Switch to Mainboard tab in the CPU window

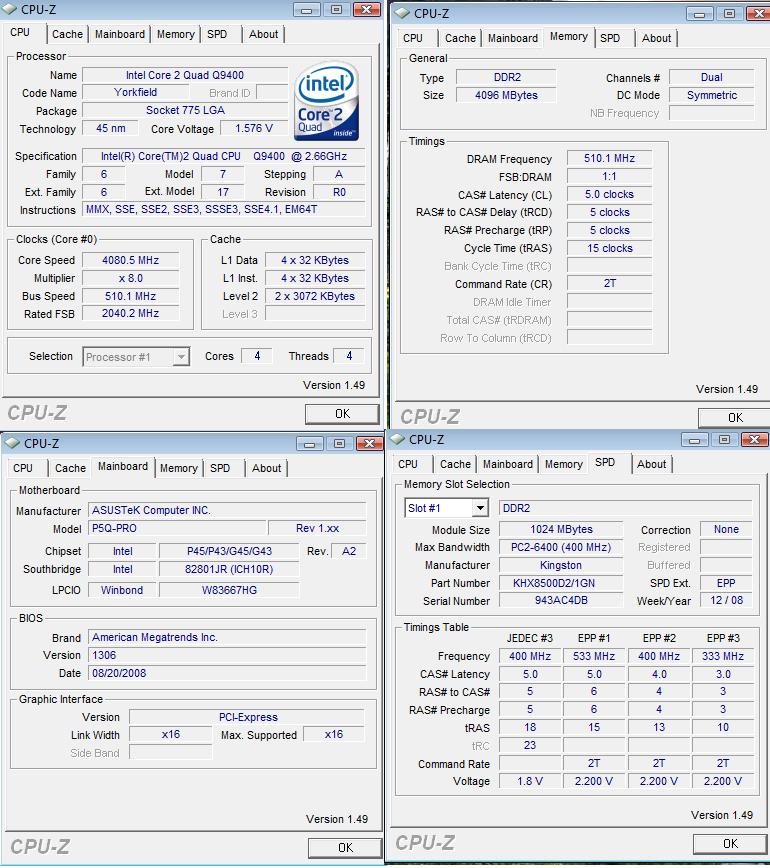pos(120,34)
